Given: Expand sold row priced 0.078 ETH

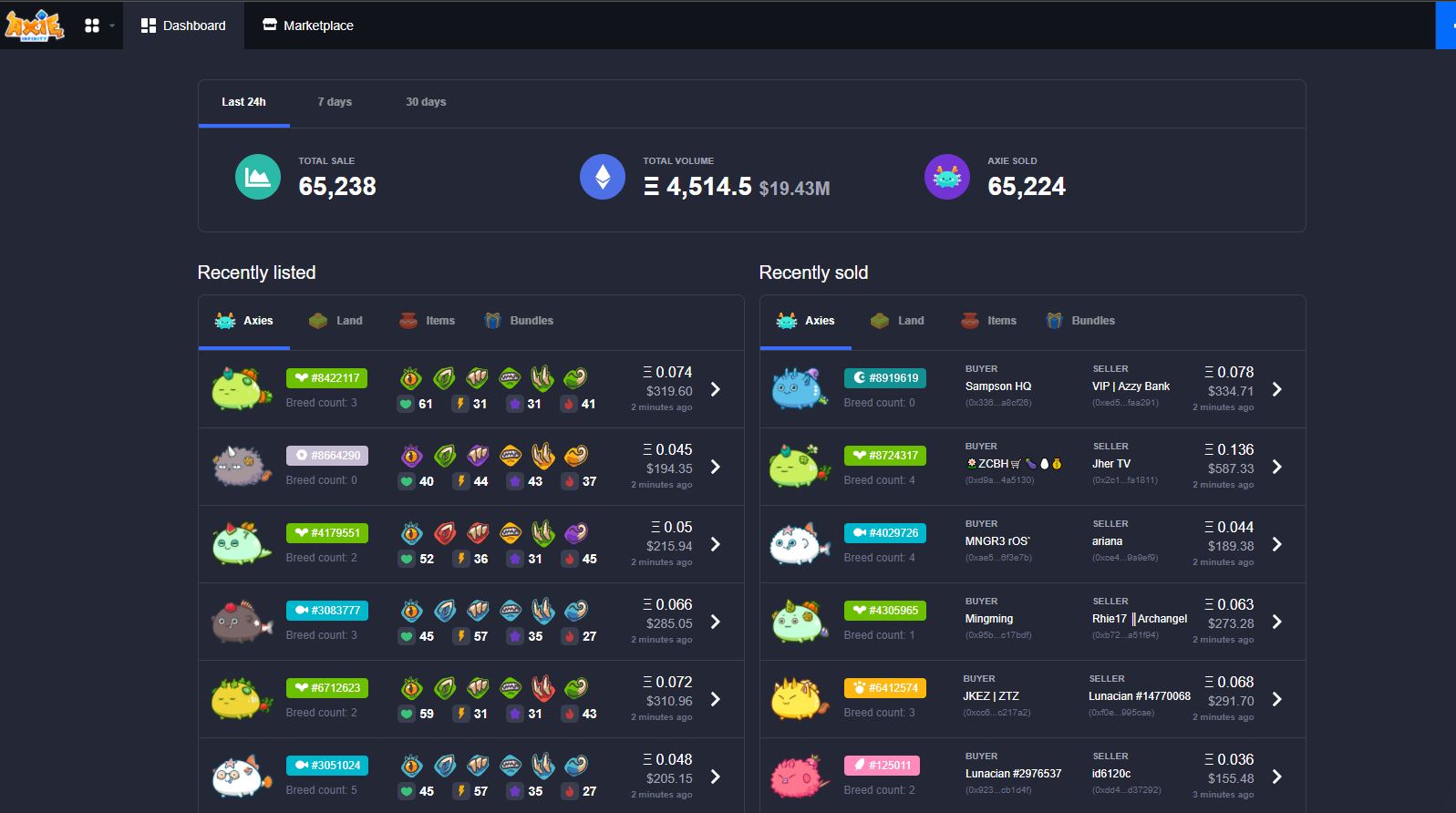Looking at the screenshot, I should pyautogui.click(x=1277, y=389).
